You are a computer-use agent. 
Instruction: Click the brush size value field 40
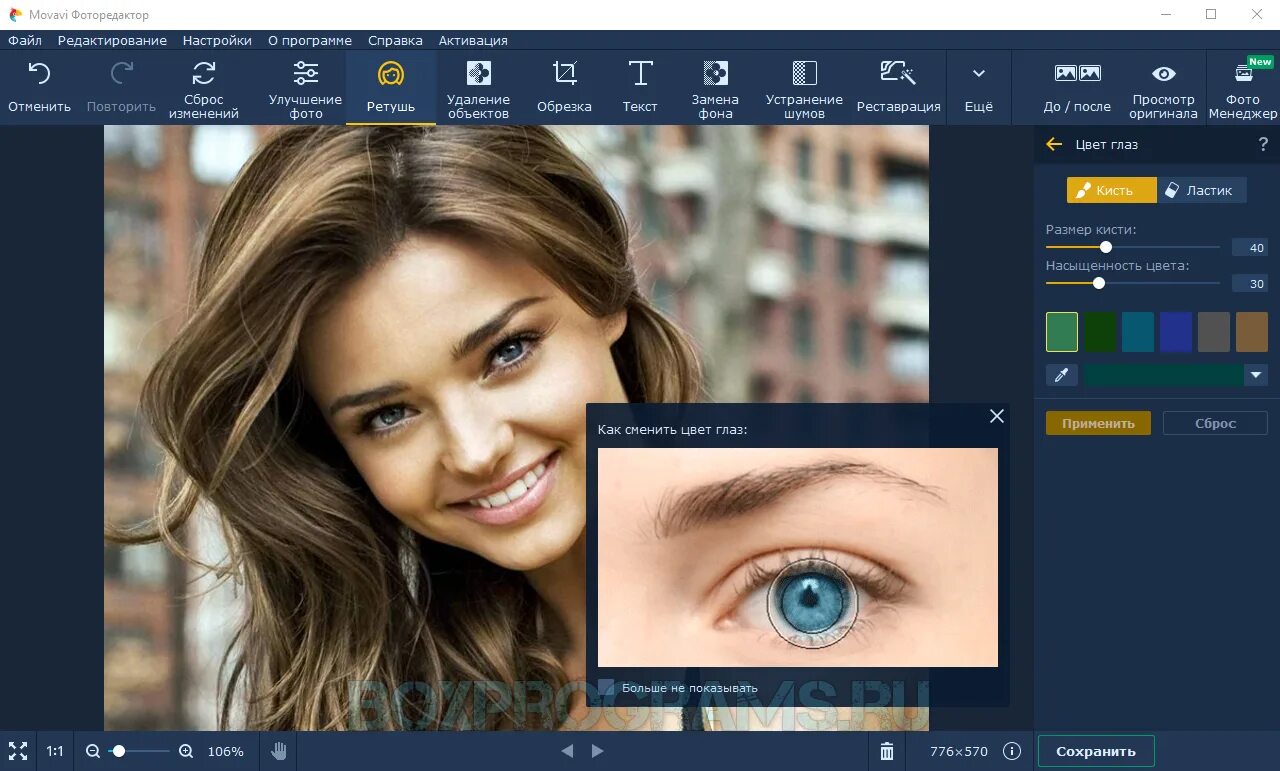tap(1250, 248)
